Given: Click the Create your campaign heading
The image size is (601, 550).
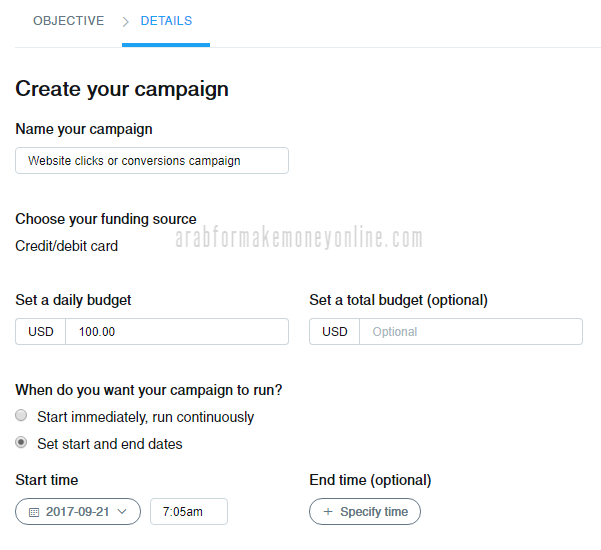Looking at the screenshot, I should [122, 89].
